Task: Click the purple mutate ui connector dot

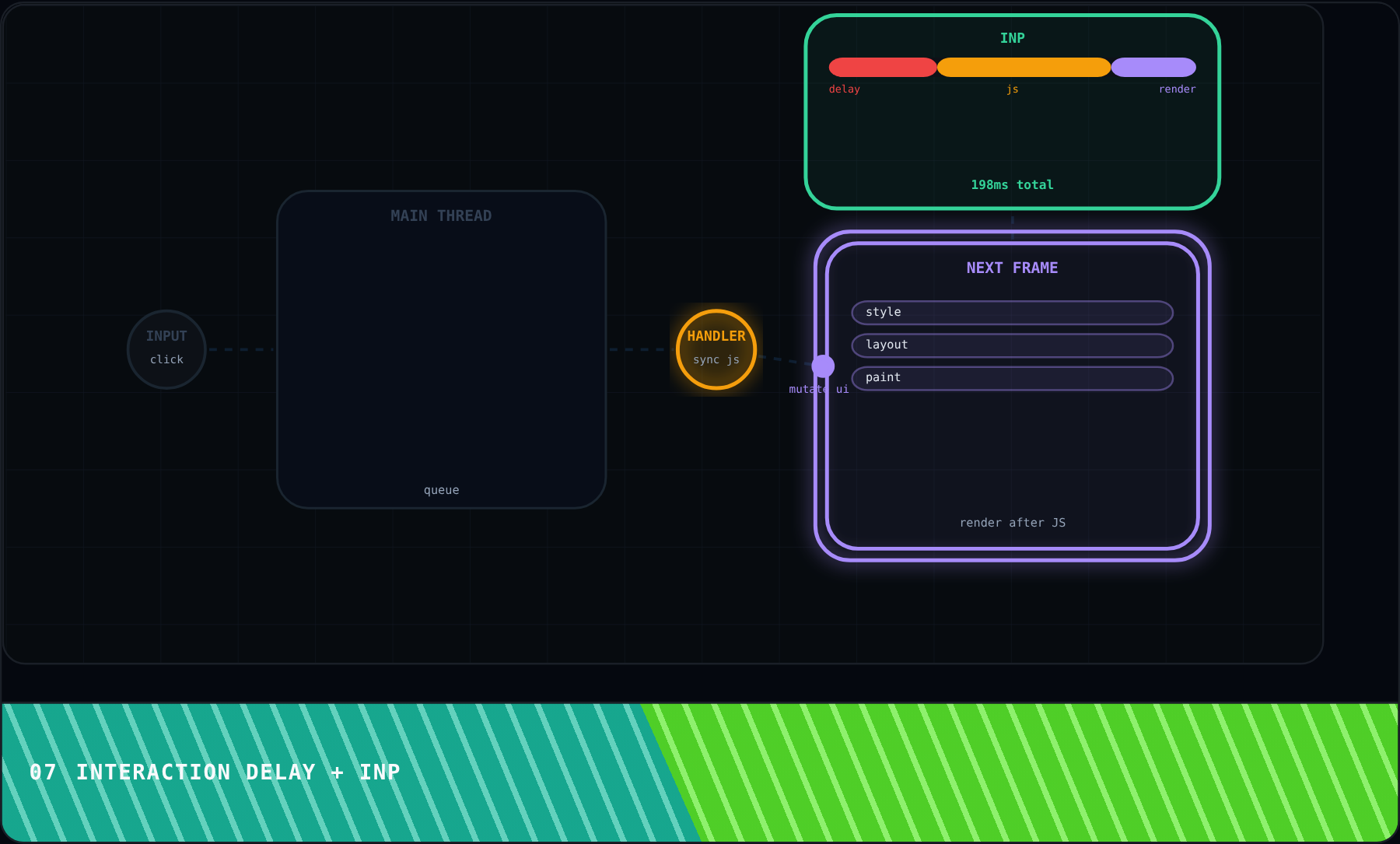Action: (x=823, y=366)
